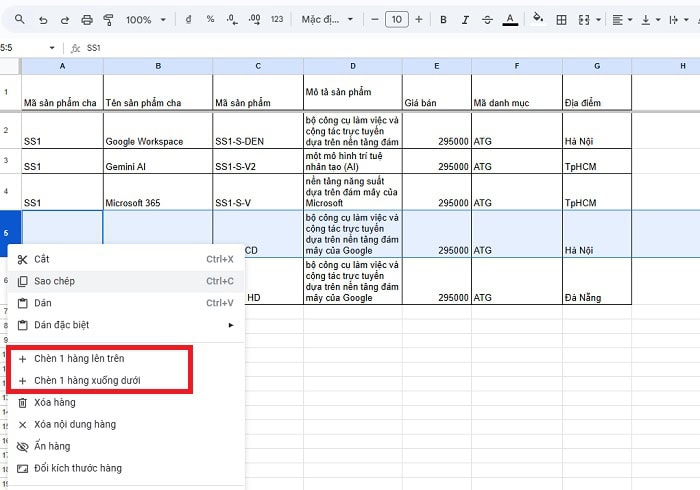Toggle italic formatting
The image size is (700, 490).
click(x=465, y=20)
